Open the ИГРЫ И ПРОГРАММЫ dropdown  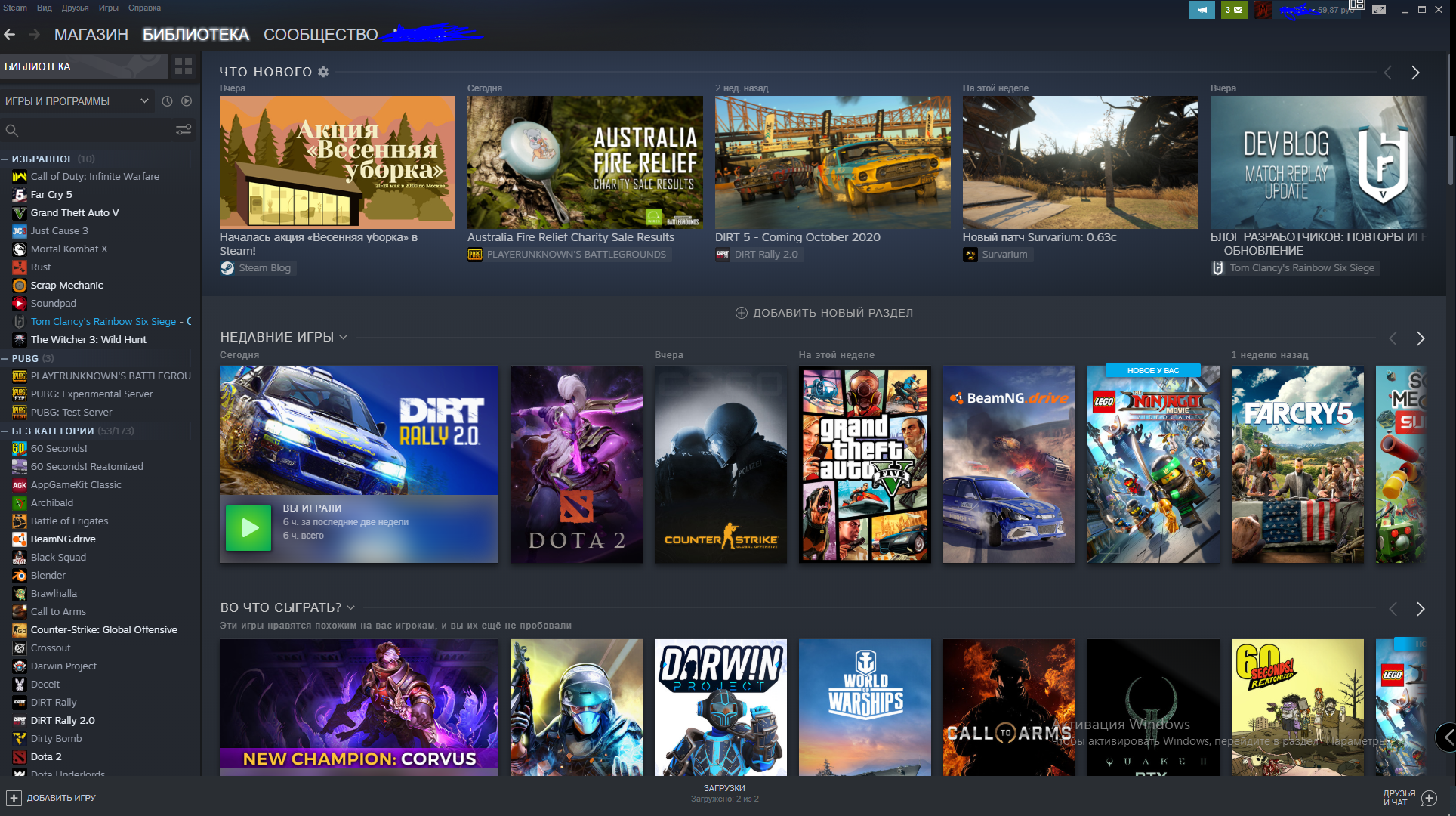(77, 101)
